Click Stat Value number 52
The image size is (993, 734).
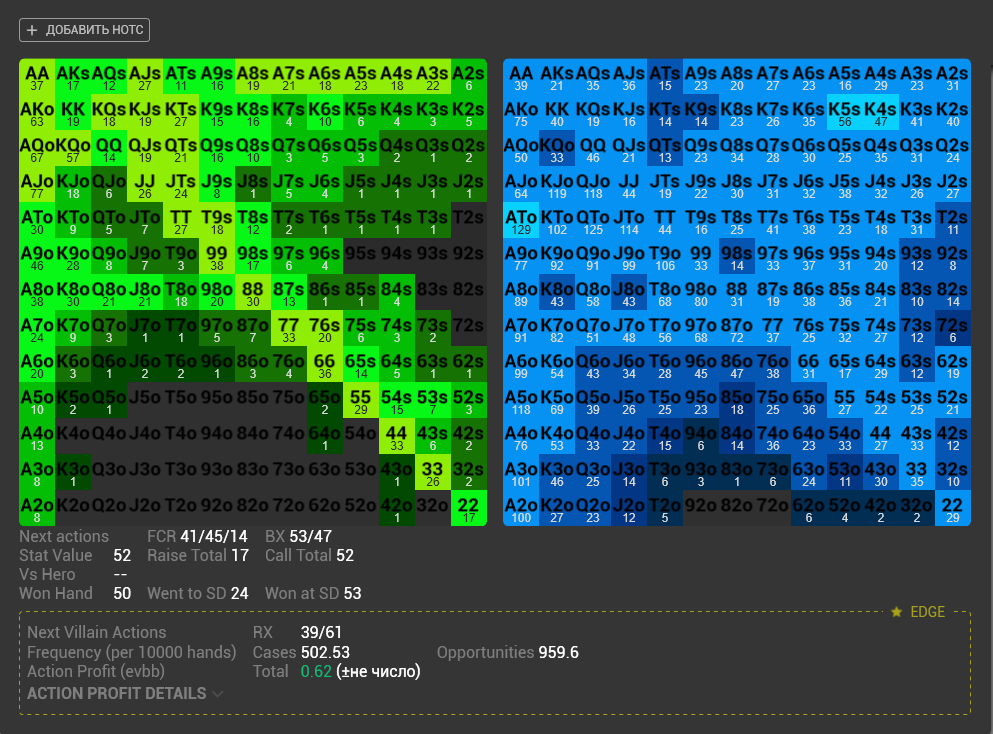[x=122, y=555]
